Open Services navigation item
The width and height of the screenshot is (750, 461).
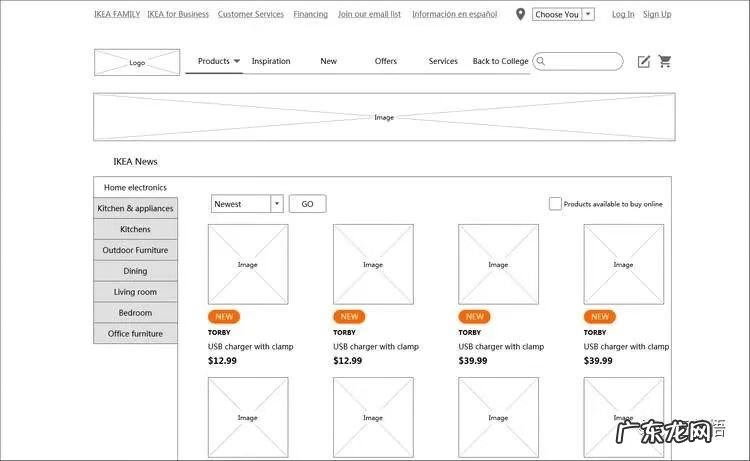[443, 61]
